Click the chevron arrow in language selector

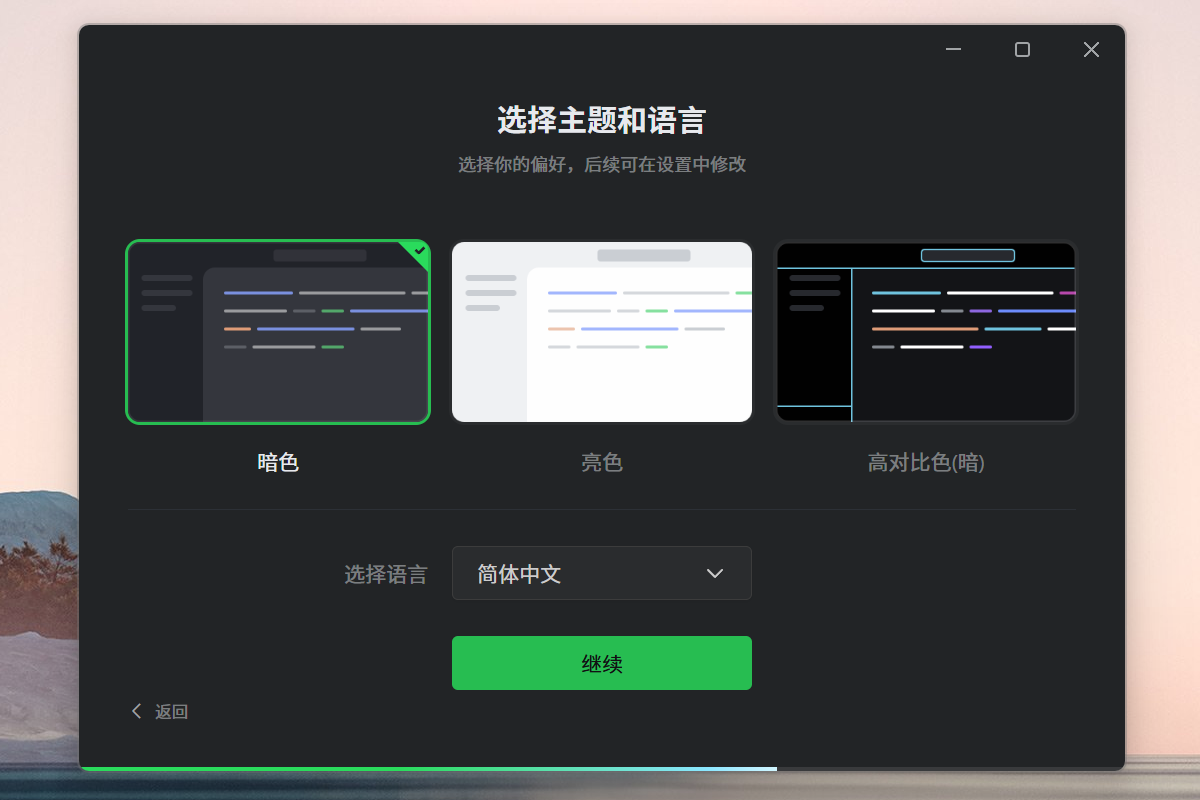point(715,573)
